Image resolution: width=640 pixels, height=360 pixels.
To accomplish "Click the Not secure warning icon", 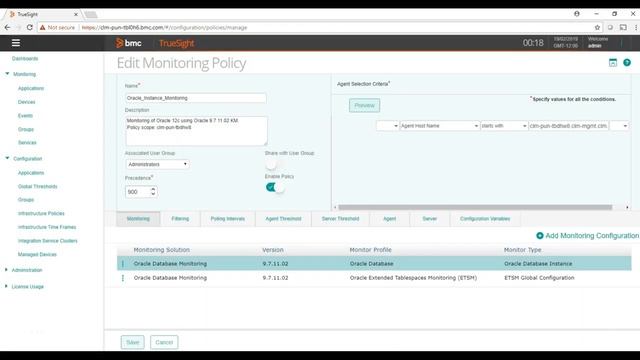I will click(x=42, y=27).
